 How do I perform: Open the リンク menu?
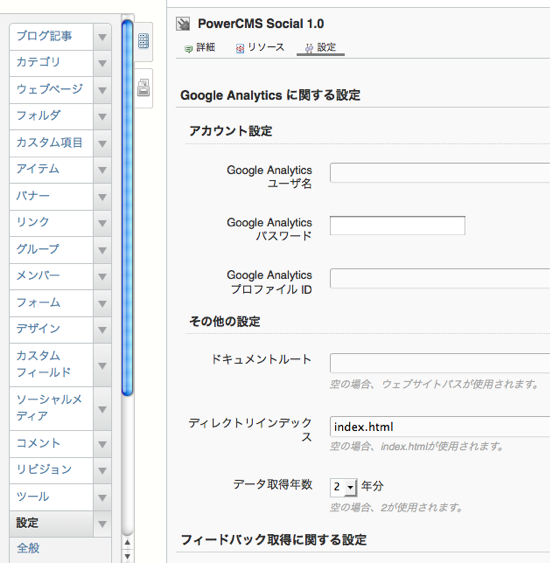click(52, 223)
